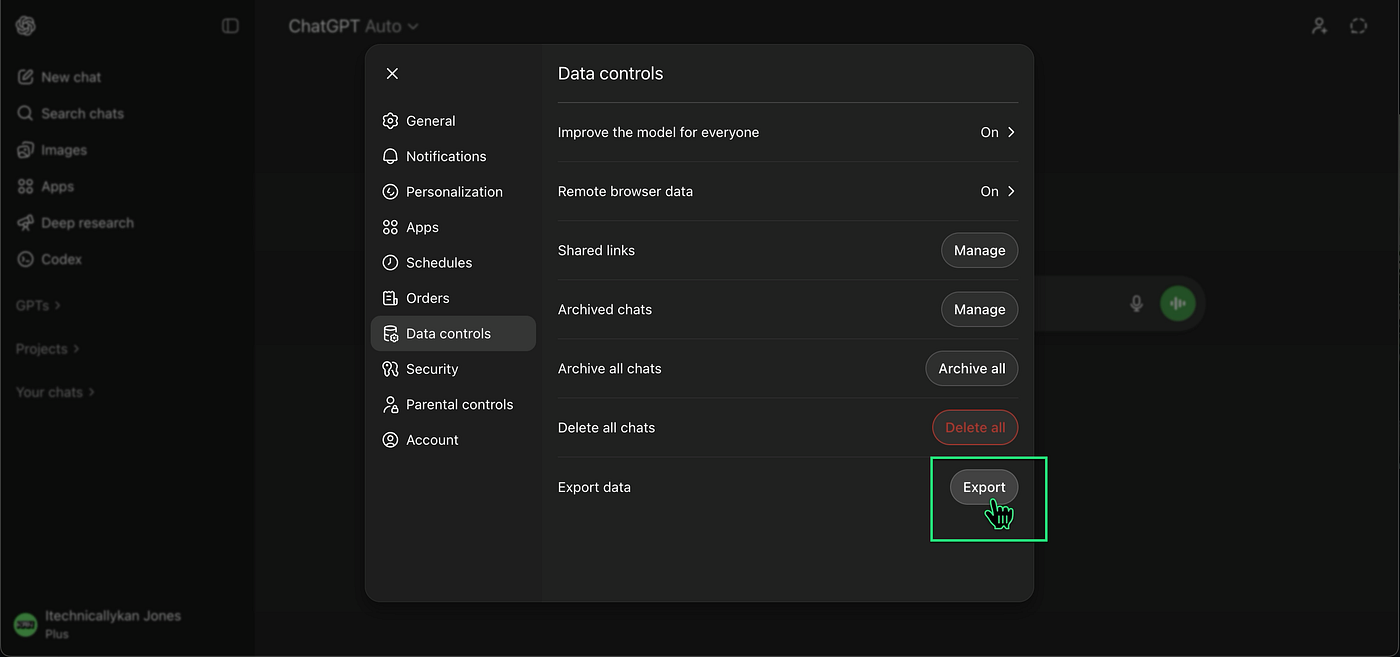Open the Itechnicallykan Jones profile menu

(127, 624)
